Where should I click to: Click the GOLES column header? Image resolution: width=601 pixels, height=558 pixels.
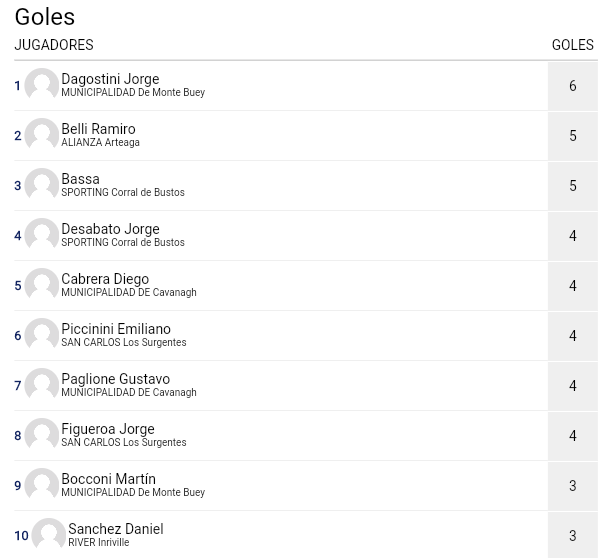pyautogui.click(x=573, y=45)
